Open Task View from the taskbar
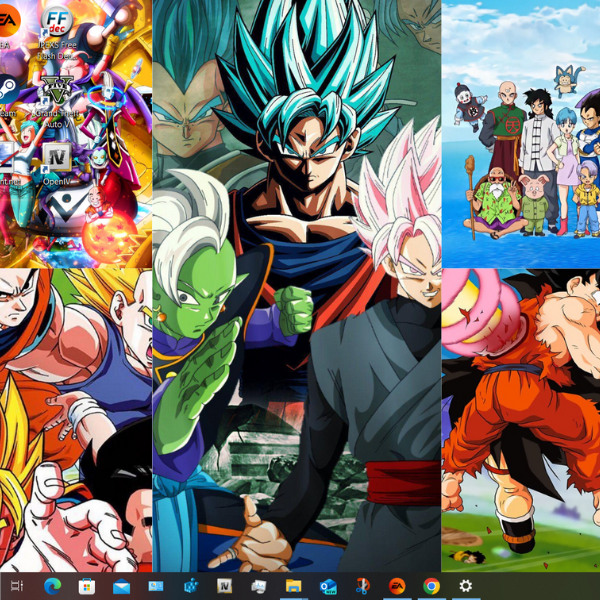This screenshot has width=600, height=600. pyautogui.click(x=17, y=586)
